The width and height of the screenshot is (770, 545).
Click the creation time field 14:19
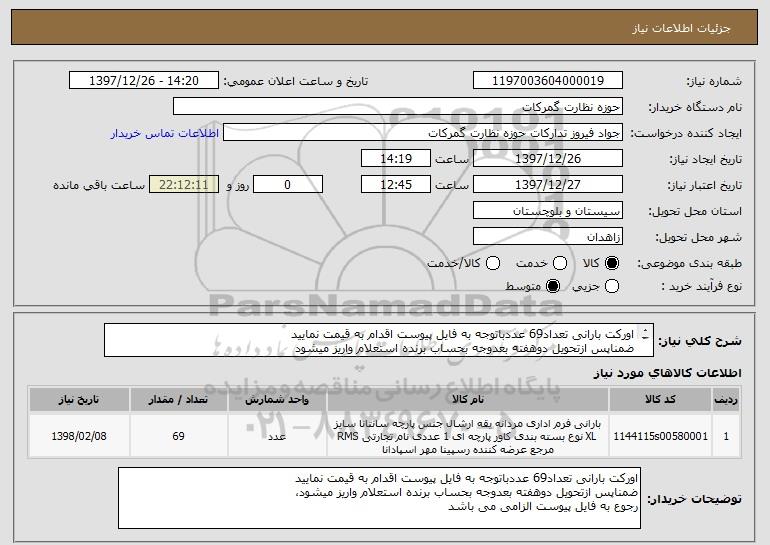[396, 159]
